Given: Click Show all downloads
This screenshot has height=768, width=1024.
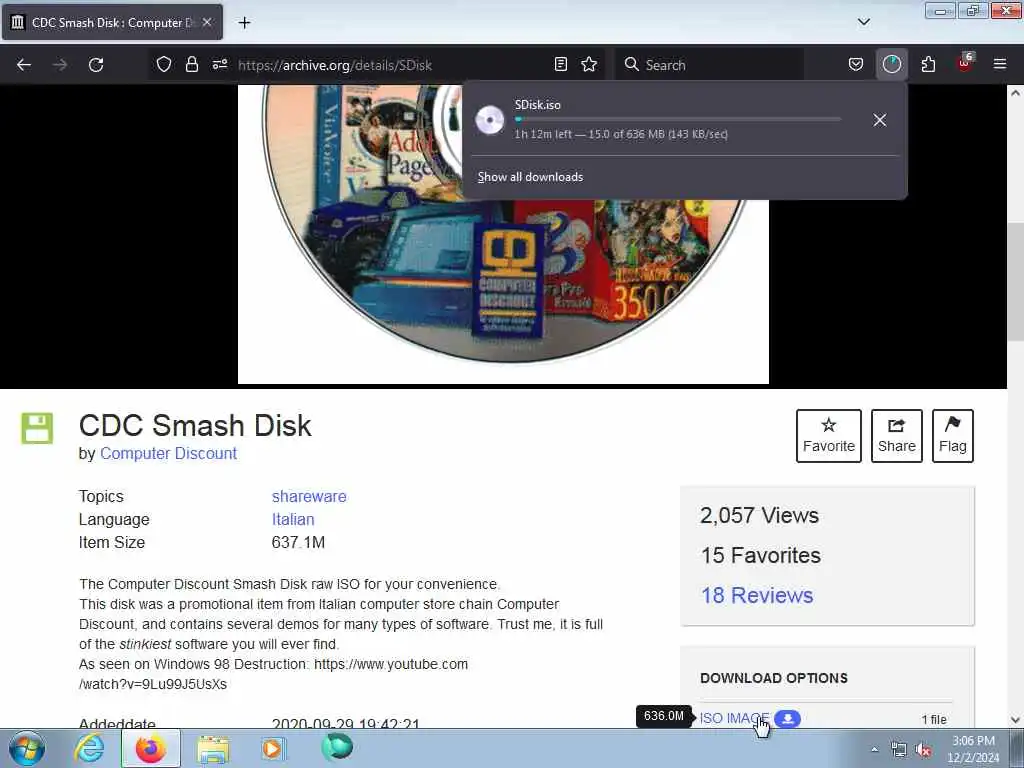Looking at the screenshot, I should coord(530,177).
